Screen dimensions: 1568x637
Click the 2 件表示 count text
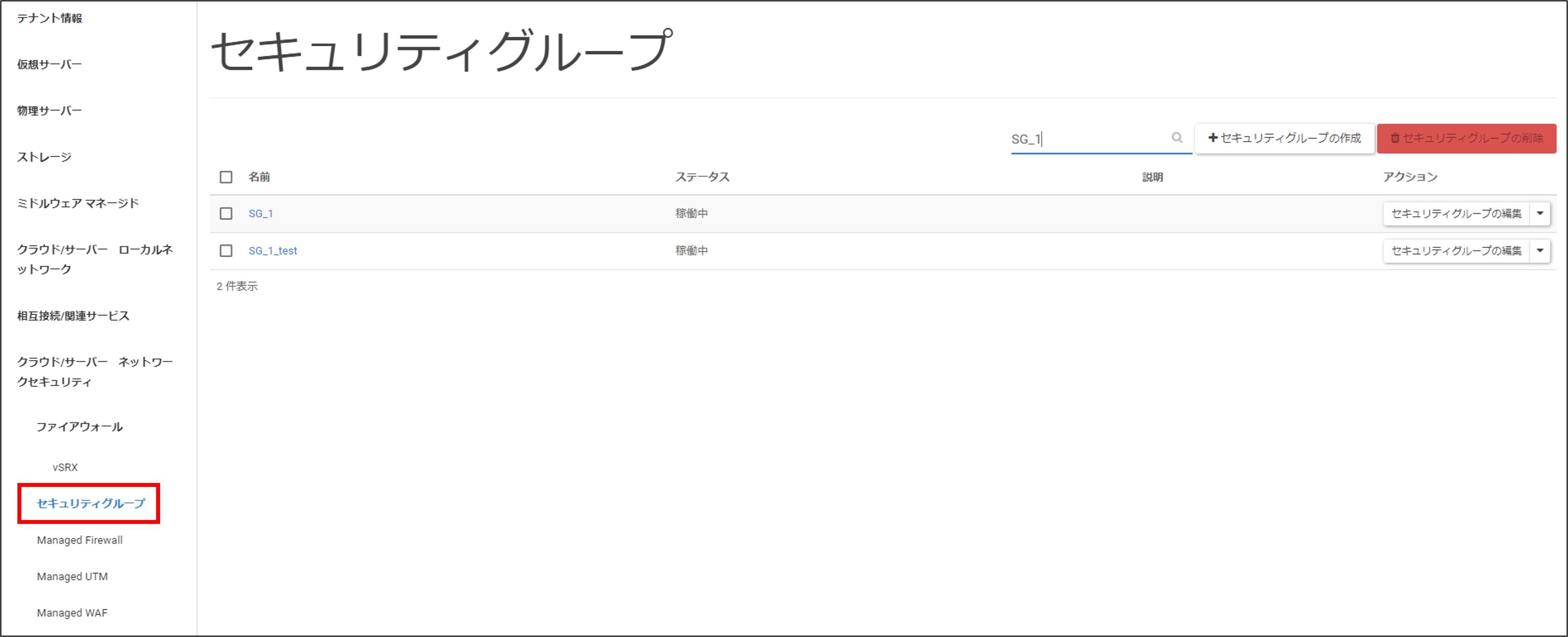pos(237,286)
